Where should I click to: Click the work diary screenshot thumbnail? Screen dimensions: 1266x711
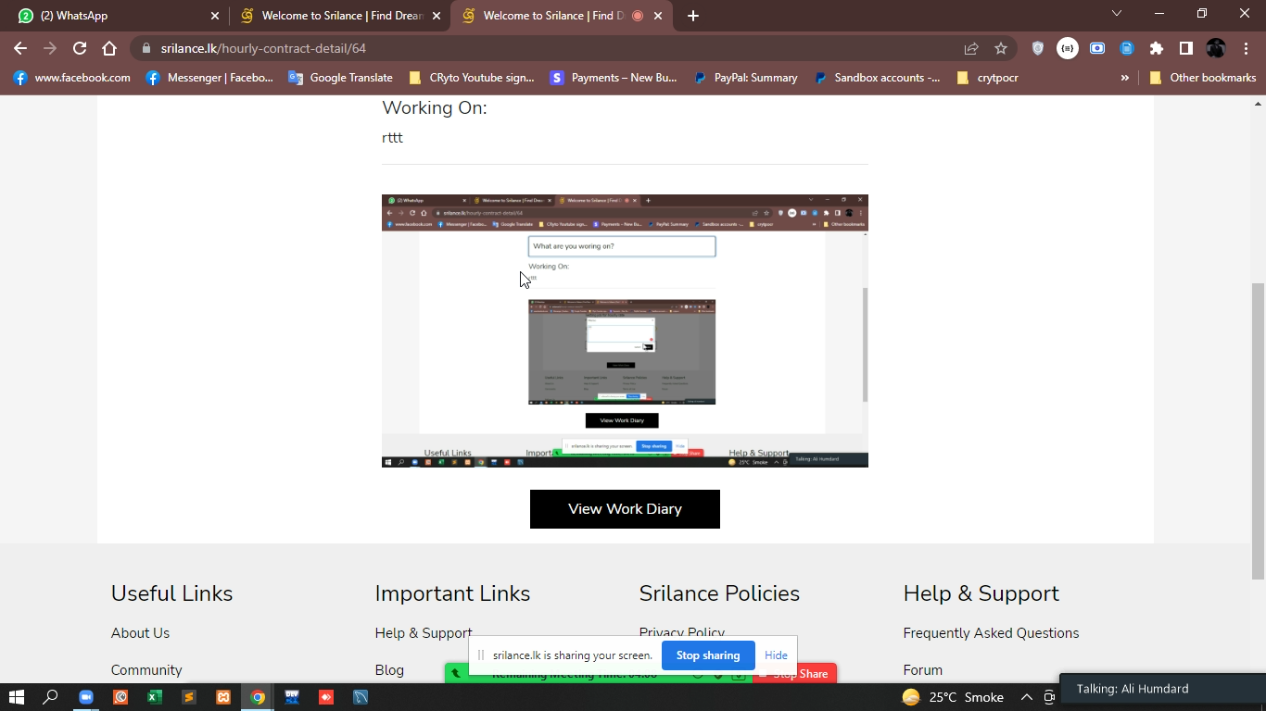tap(624, 331)
